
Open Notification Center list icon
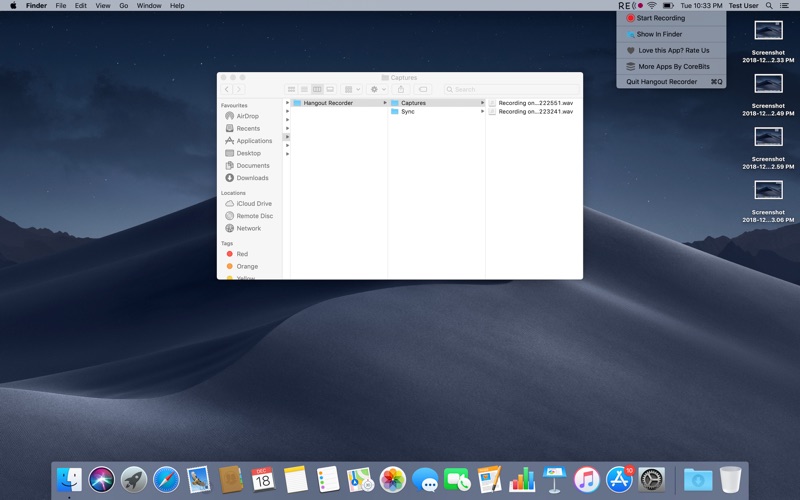click(785, 6)
